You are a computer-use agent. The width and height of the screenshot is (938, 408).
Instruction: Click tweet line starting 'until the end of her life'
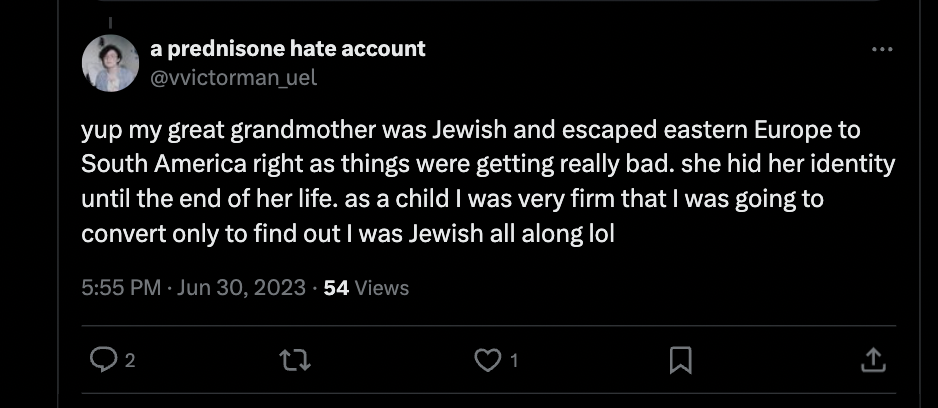452,199
